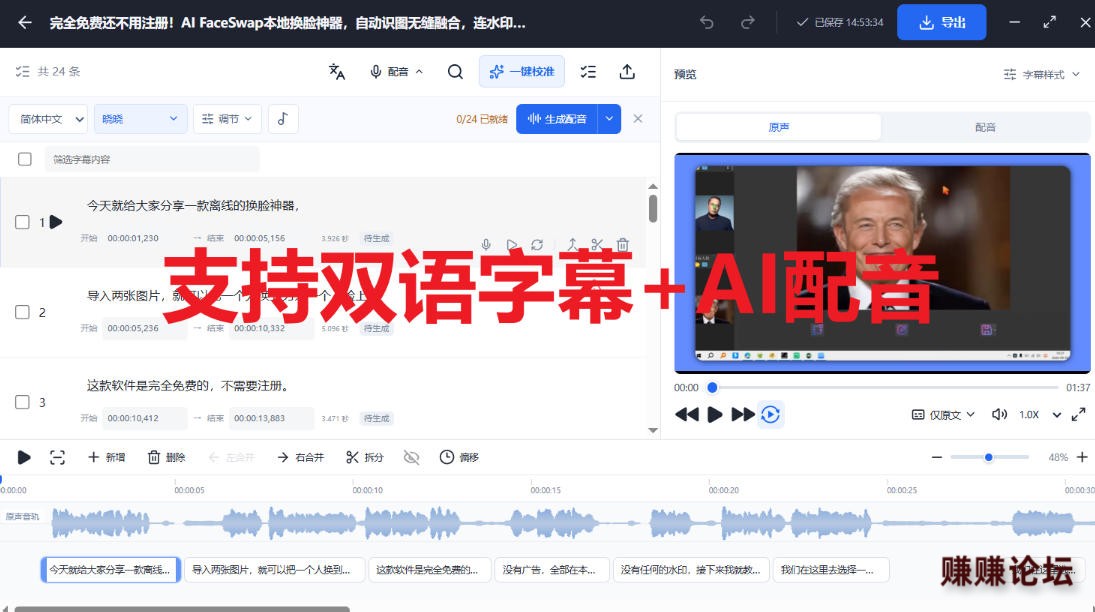Tick the select-all subtitles checkbox
1095x612 pixels.
click(24, 159)
